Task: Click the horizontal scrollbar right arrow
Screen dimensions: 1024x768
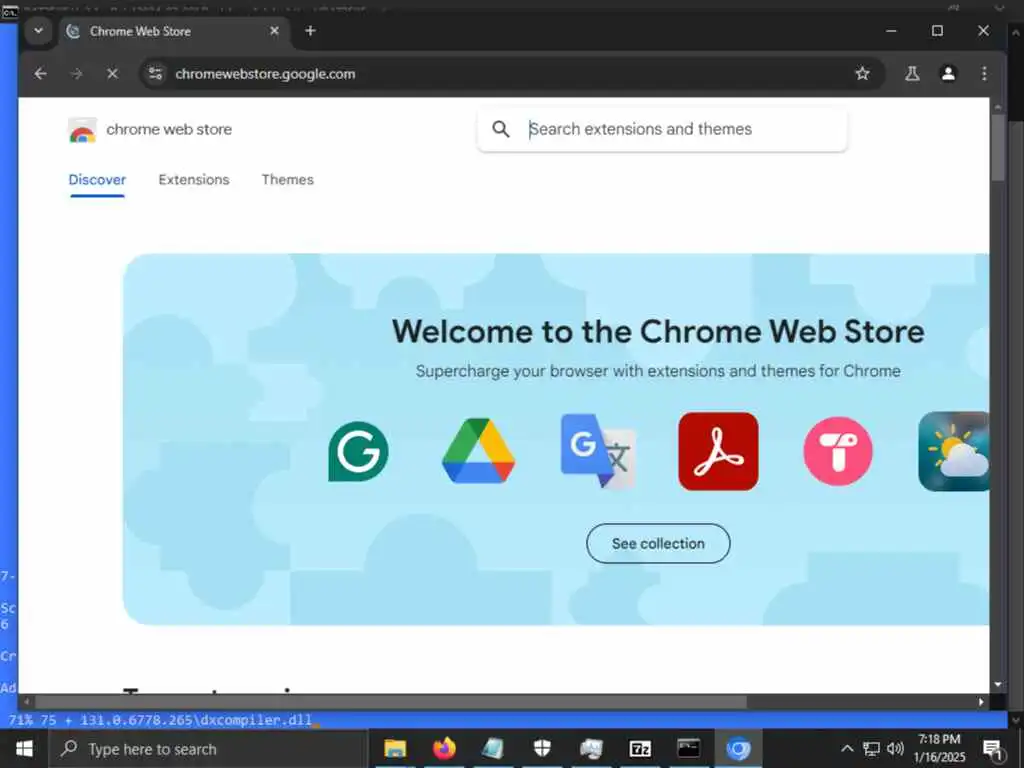Action: pyautogui.click(x=981, y=702)
